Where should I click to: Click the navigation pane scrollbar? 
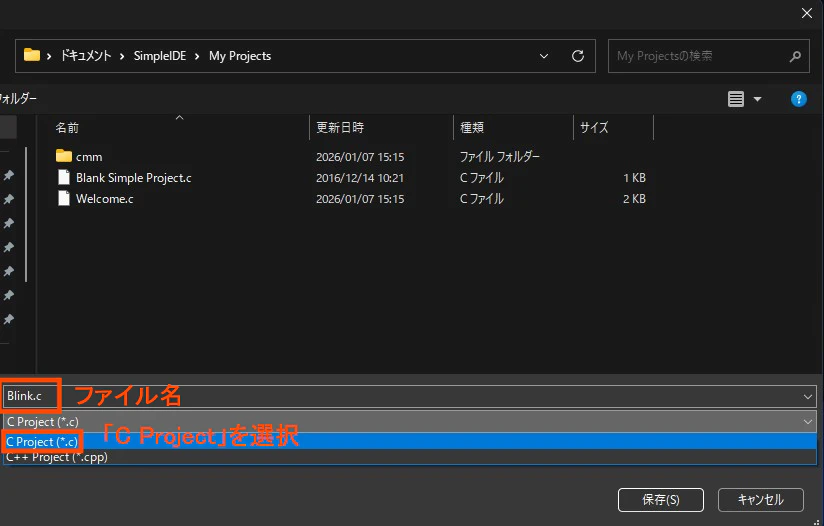click(x=26, y=214)
